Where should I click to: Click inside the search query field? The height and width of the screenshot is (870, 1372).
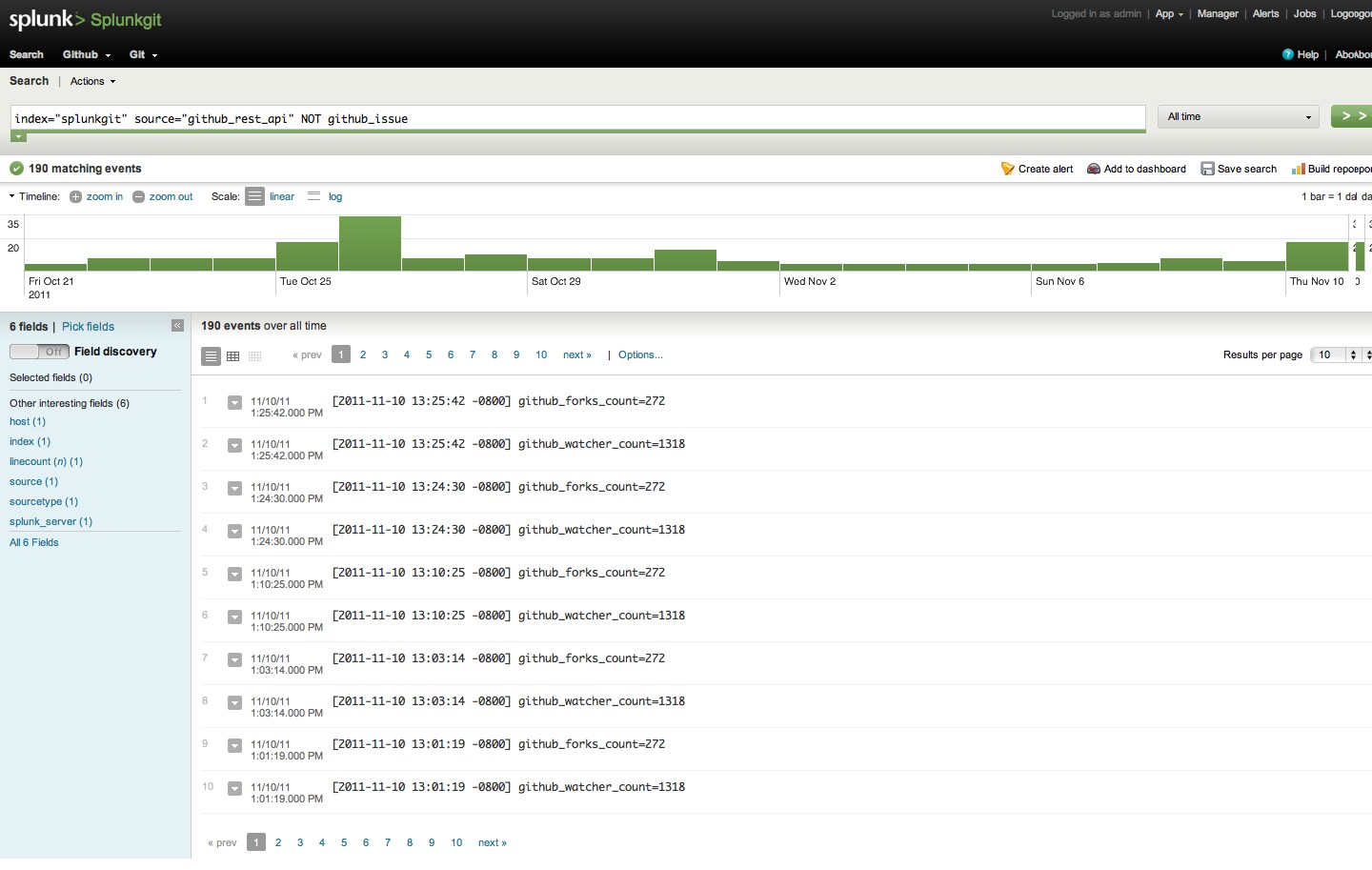coord(578,118)
